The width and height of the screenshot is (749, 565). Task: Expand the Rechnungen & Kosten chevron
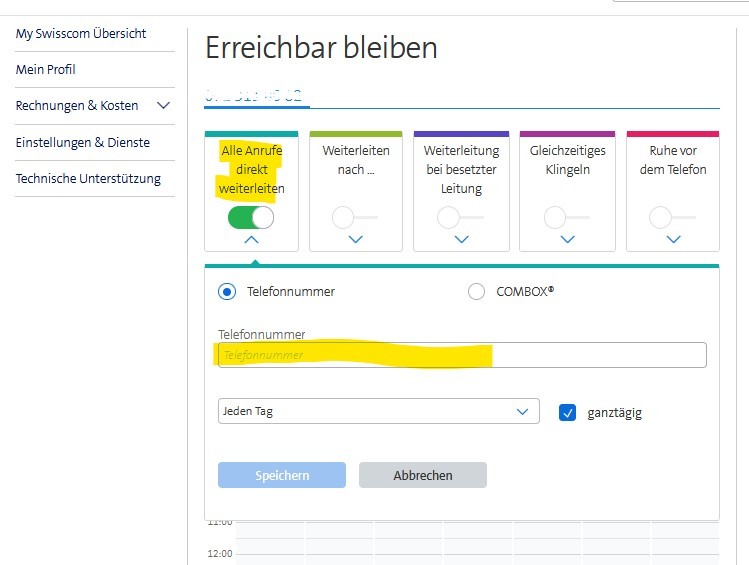[x=163, y=106]
